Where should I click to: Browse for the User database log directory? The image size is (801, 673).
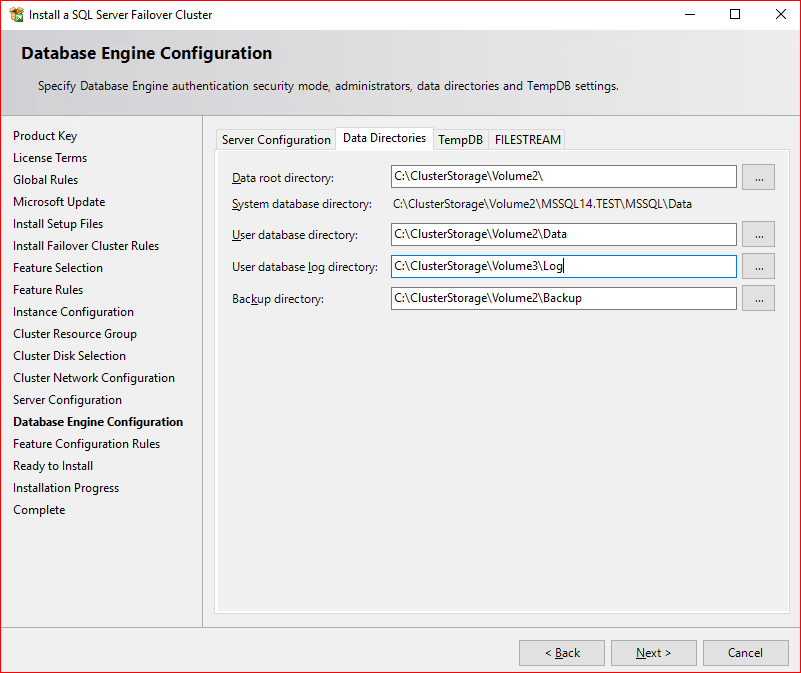(x=758, y=266)
